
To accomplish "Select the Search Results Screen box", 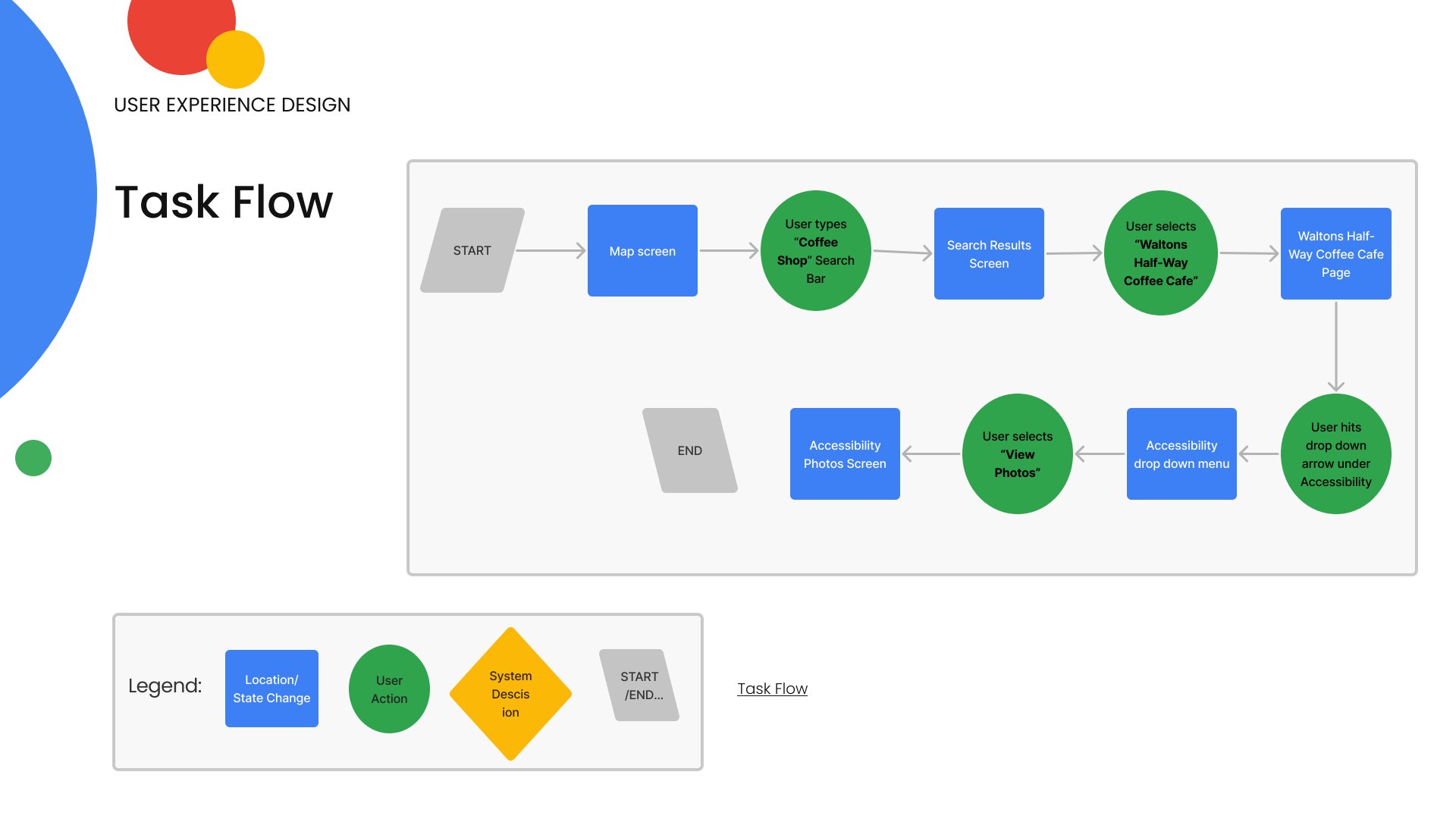I will pos(989,253).
